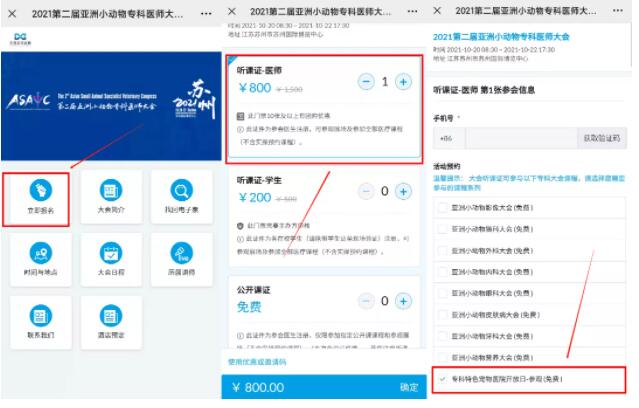The height and width of the screenshot is (408, 639).
Task: Close the ticket selection page
Action: coord(232,11)
